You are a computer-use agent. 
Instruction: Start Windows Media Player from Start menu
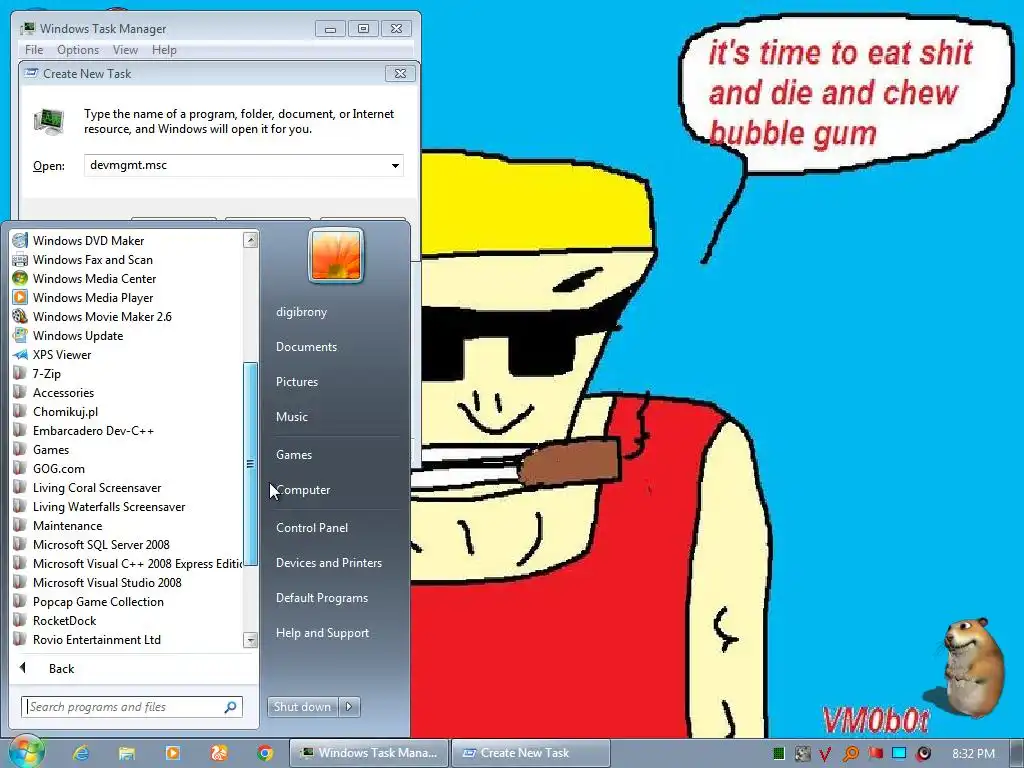(93, 297)
